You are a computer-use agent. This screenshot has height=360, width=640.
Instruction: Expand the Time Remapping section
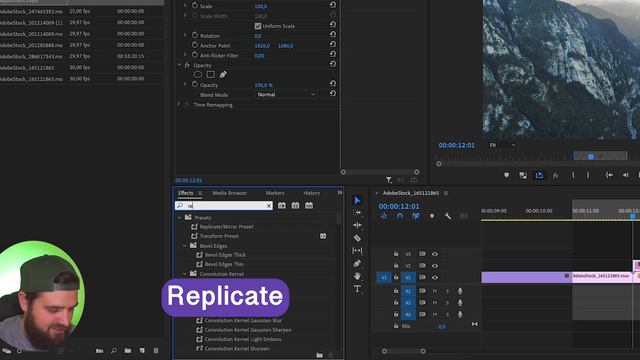[179, 104]
